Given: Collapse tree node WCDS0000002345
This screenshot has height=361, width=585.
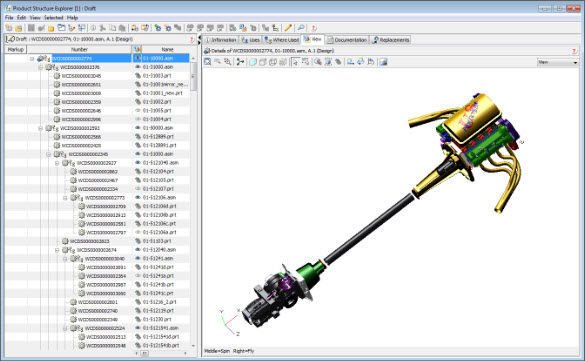Looking at the screenshot, I should tap(49, 154).
